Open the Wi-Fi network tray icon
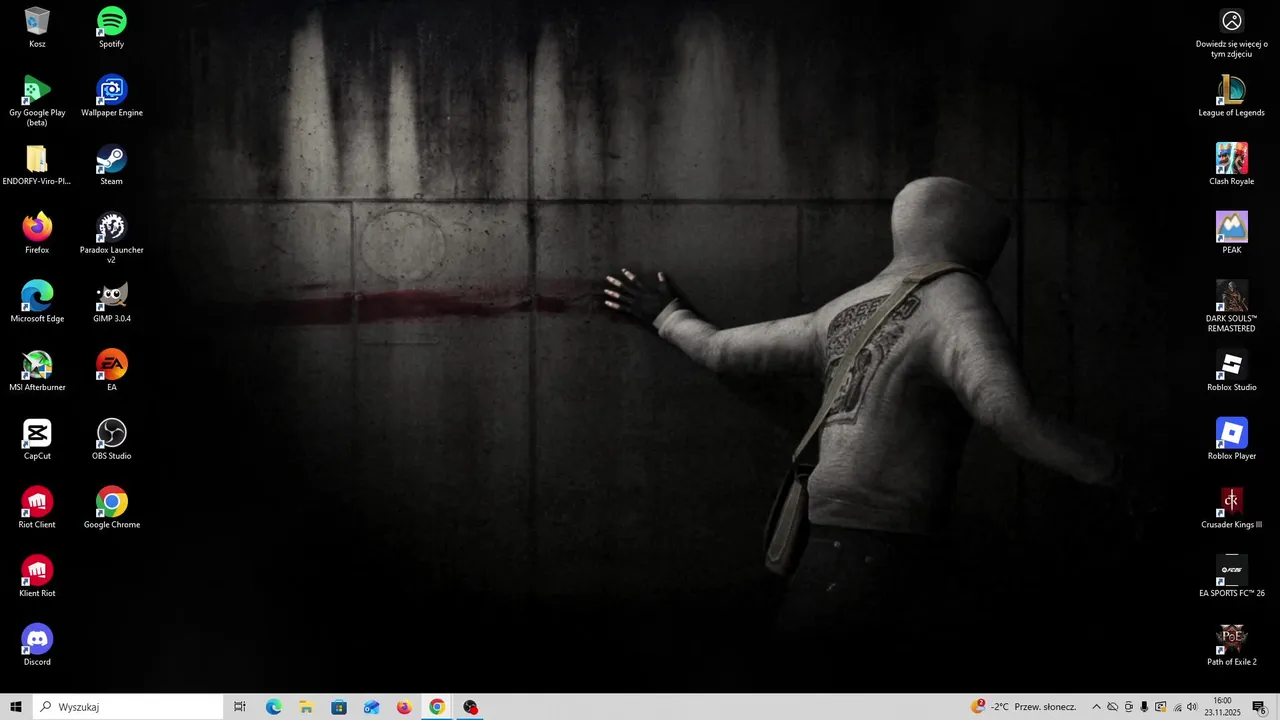The width and height of the screenshot is (1280, 720). tap(1176, 707)
